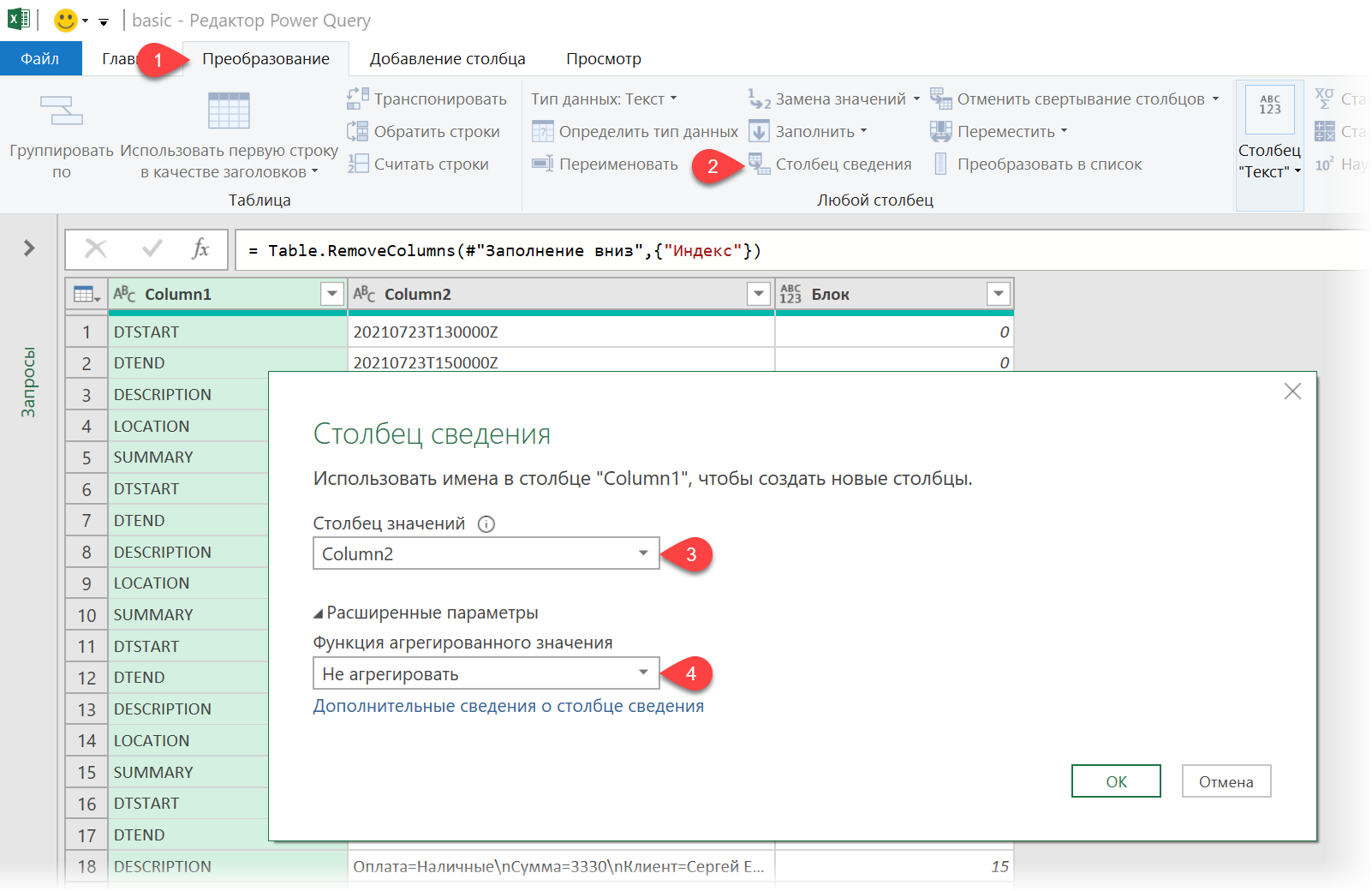Click the Excel application icon in title bar
The height and width of the screenshot is (891, 1372).
tap(19, 19)
